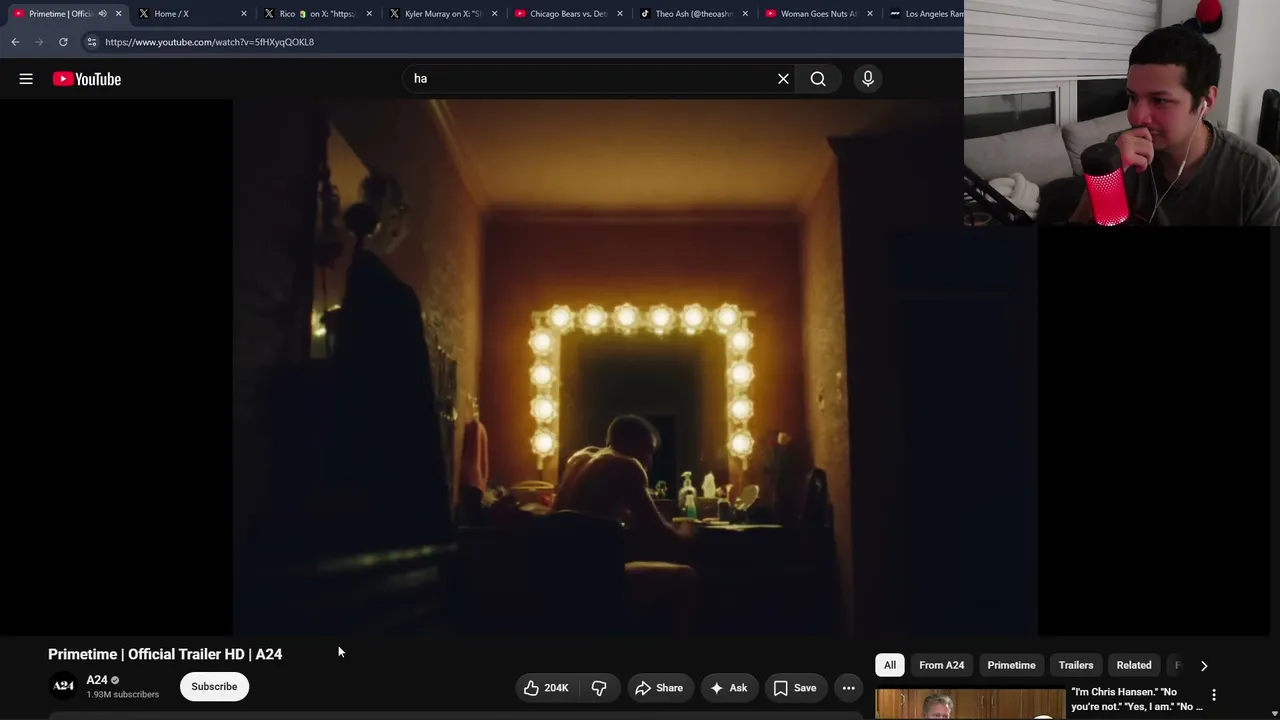Viewport: 1280px width, 720px height.
Task: Close the Rico on X tab
Action: click(369, 14)
